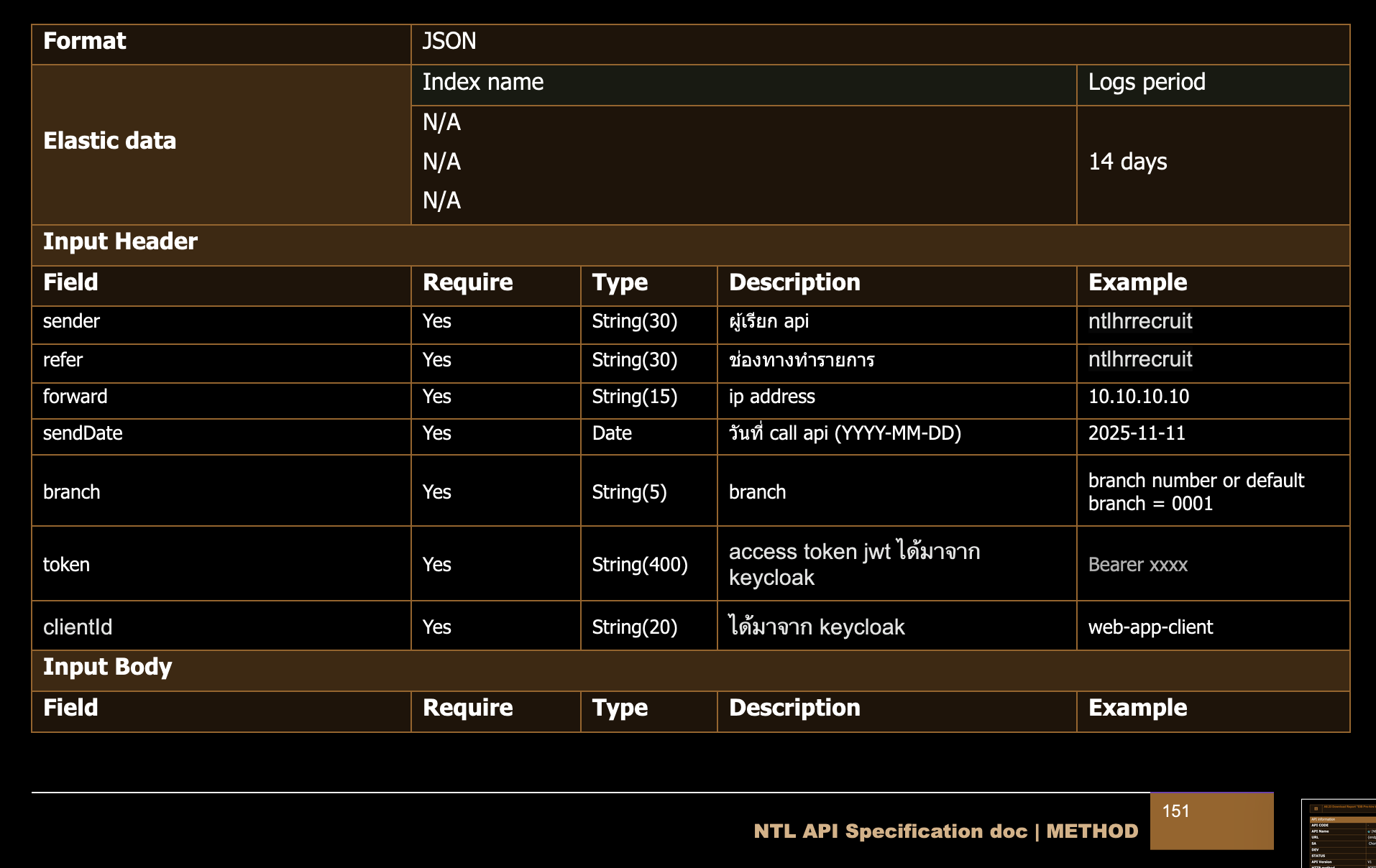Select the String(5) type of branch
Image resolution: width=1376 pixels, height=868 pixels.
tap(629, 492)
